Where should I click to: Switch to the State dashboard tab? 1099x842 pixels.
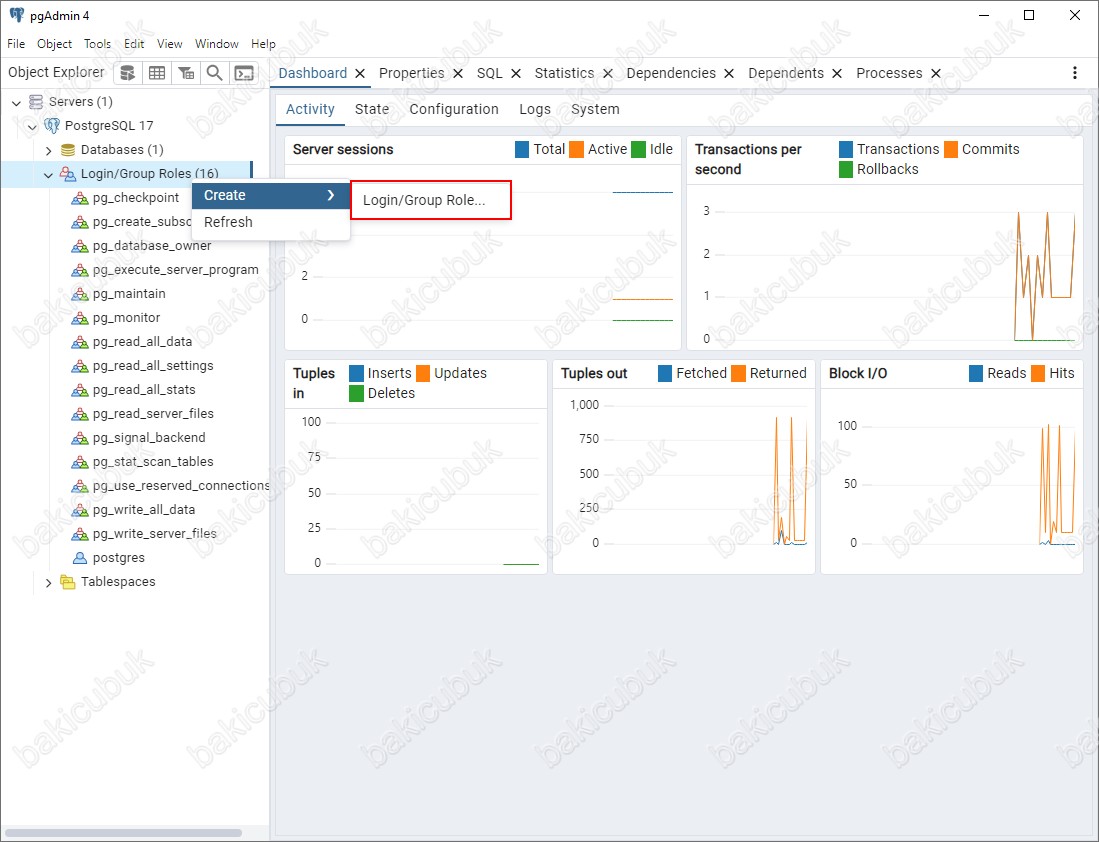(371, 109)
